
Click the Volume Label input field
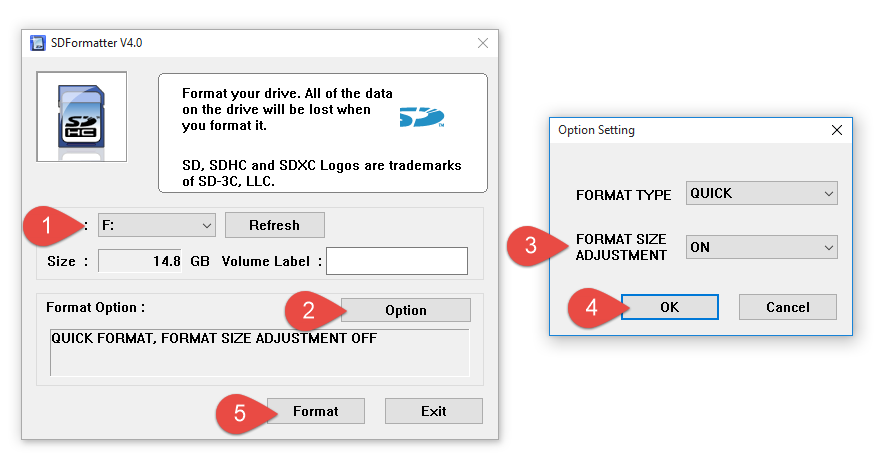click(397, 261)
